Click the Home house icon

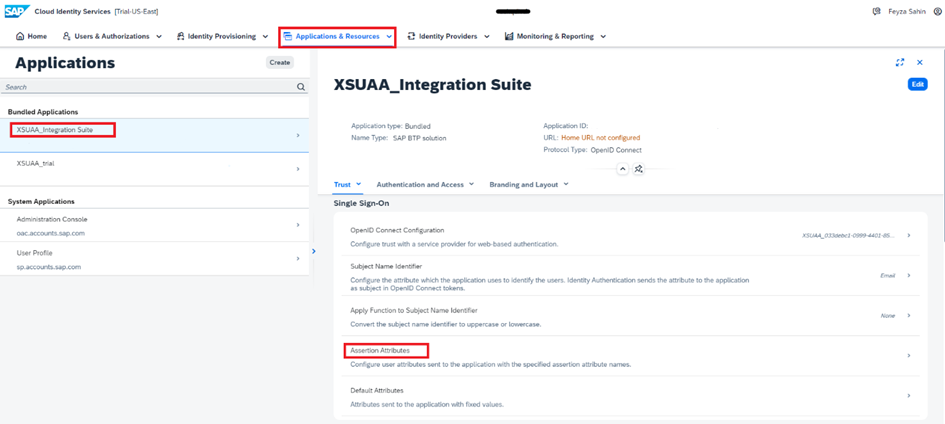(20, 36)
